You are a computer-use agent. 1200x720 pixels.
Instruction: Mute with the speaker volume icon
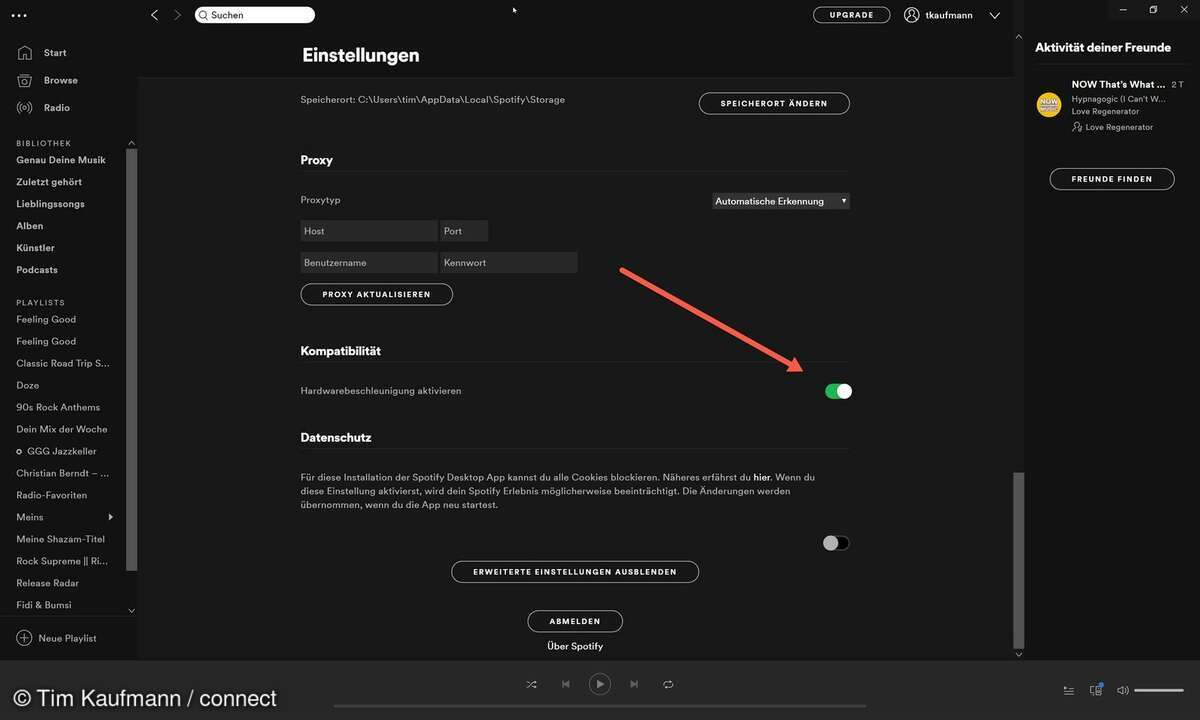coord(1123,690)
